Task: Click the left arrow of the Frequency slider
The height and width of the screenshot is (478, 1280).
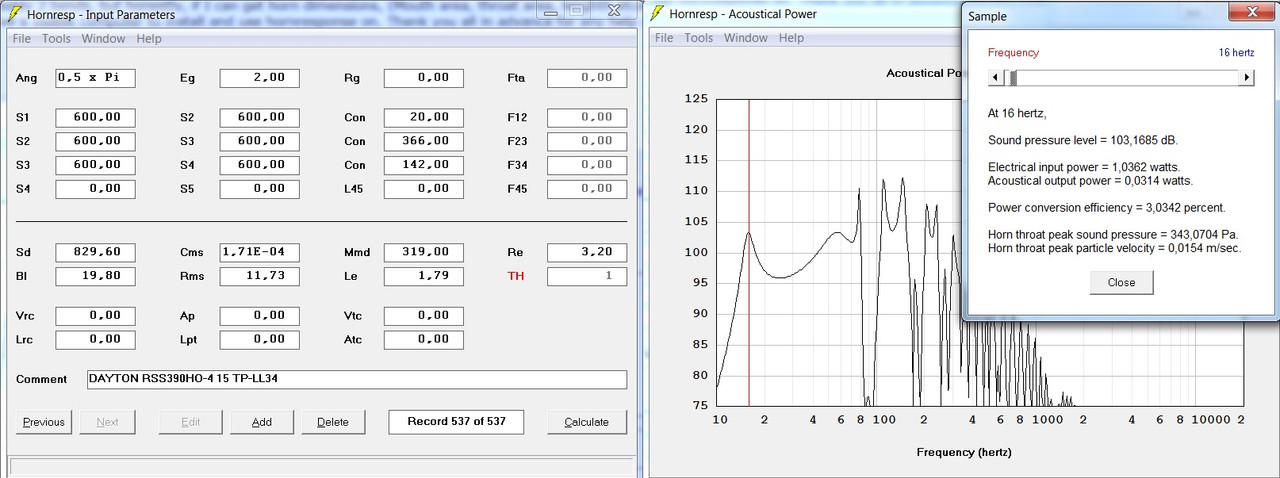Action: point(994,77)
